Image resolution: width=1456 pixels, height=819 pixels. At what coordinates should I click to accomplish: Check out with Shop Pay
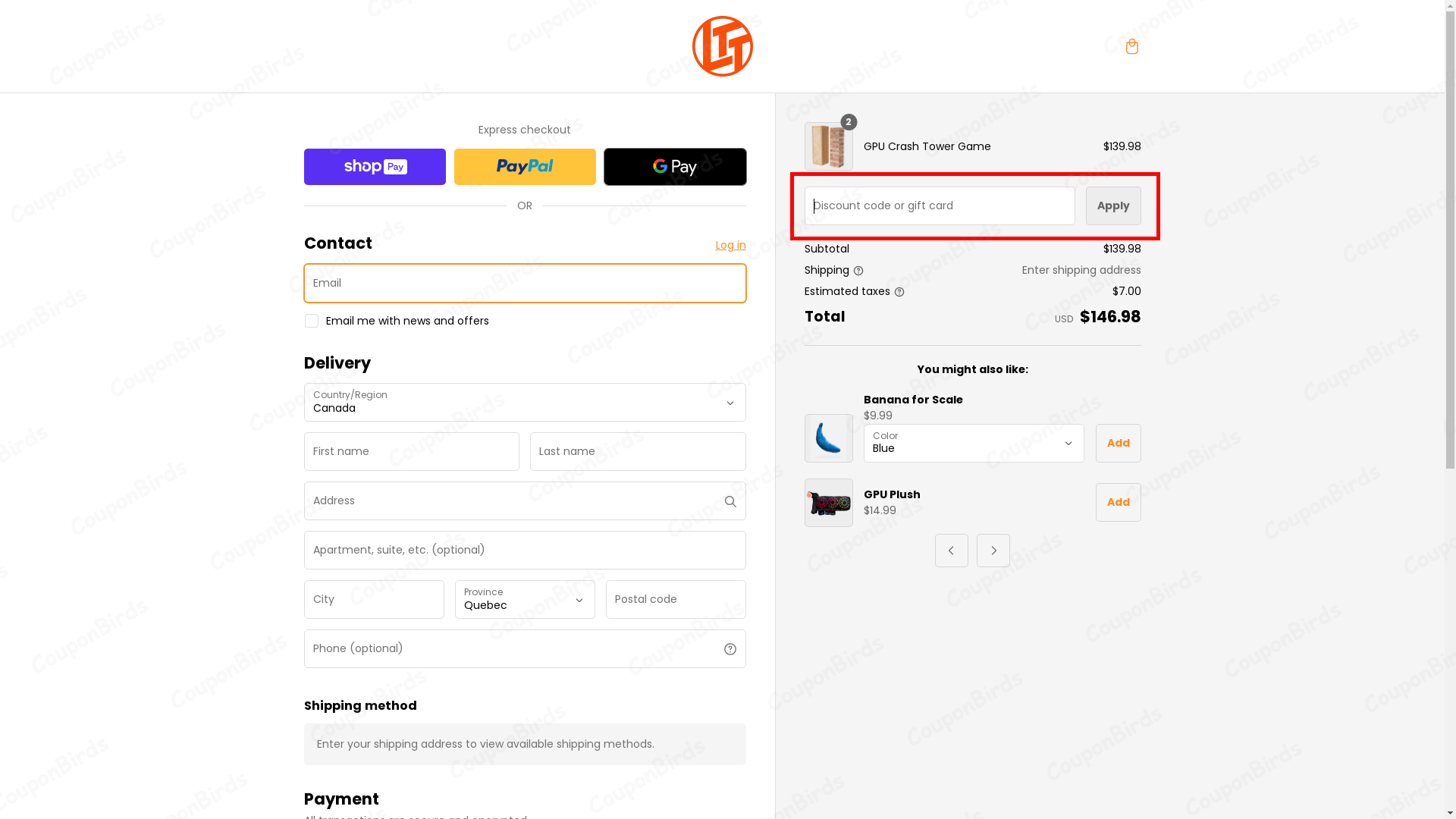pos(374,166)
